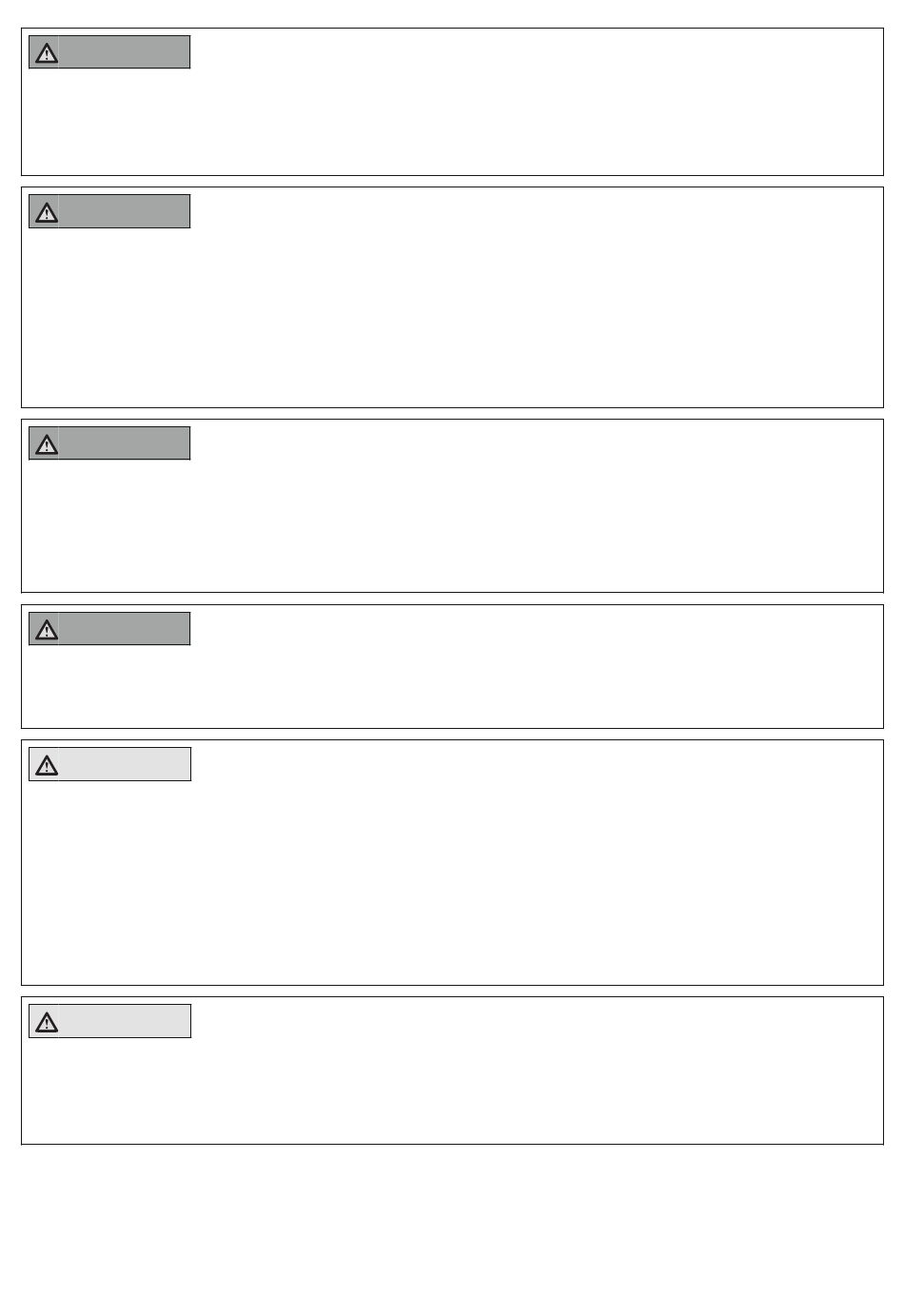Screen dimensions: 904x1316
Task: Click the warning icon on the first light-gray label
Action: click(47, 765)
